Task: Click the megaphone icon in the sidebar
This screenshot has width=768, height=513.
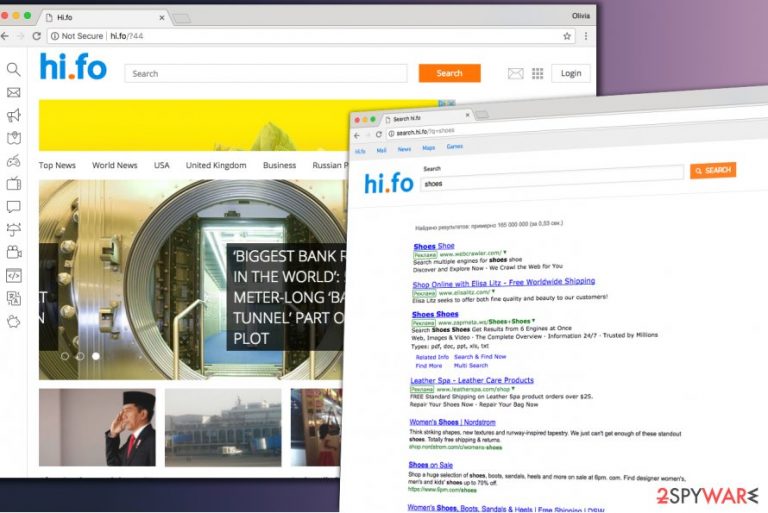Action: tap(14, 115)
